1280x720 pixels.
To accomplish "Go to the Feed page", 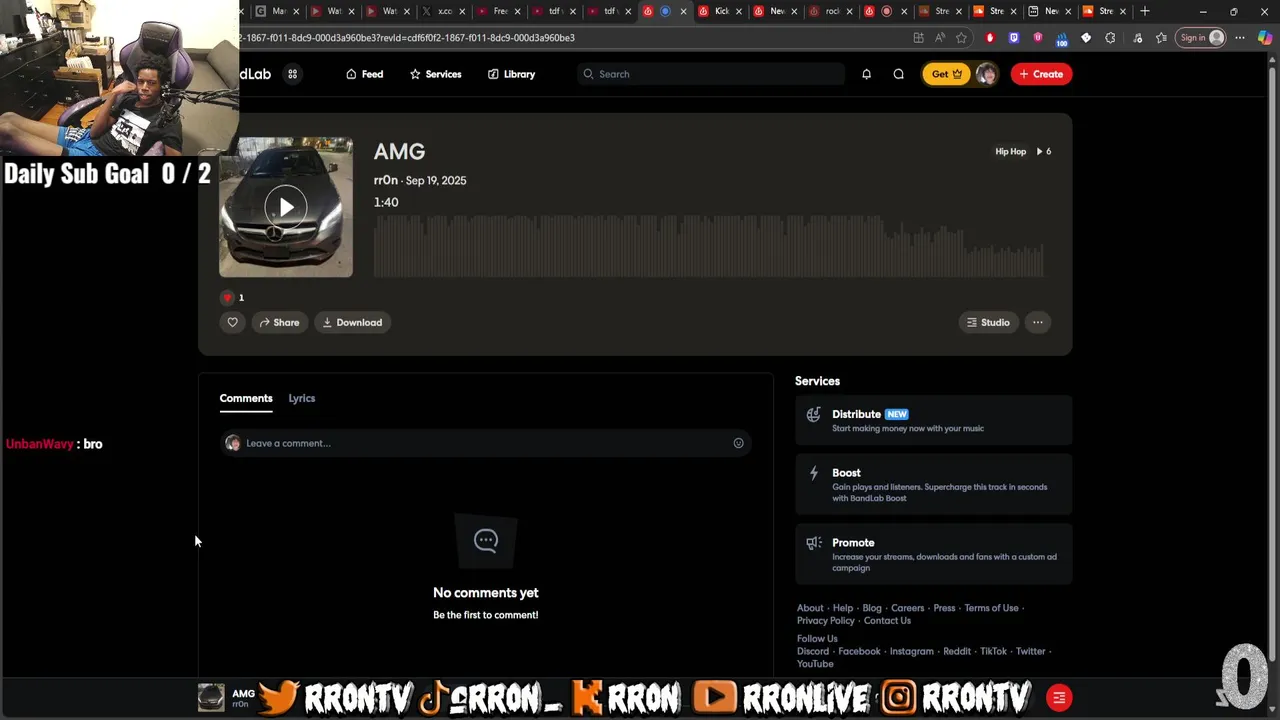I will coord(364,74).
